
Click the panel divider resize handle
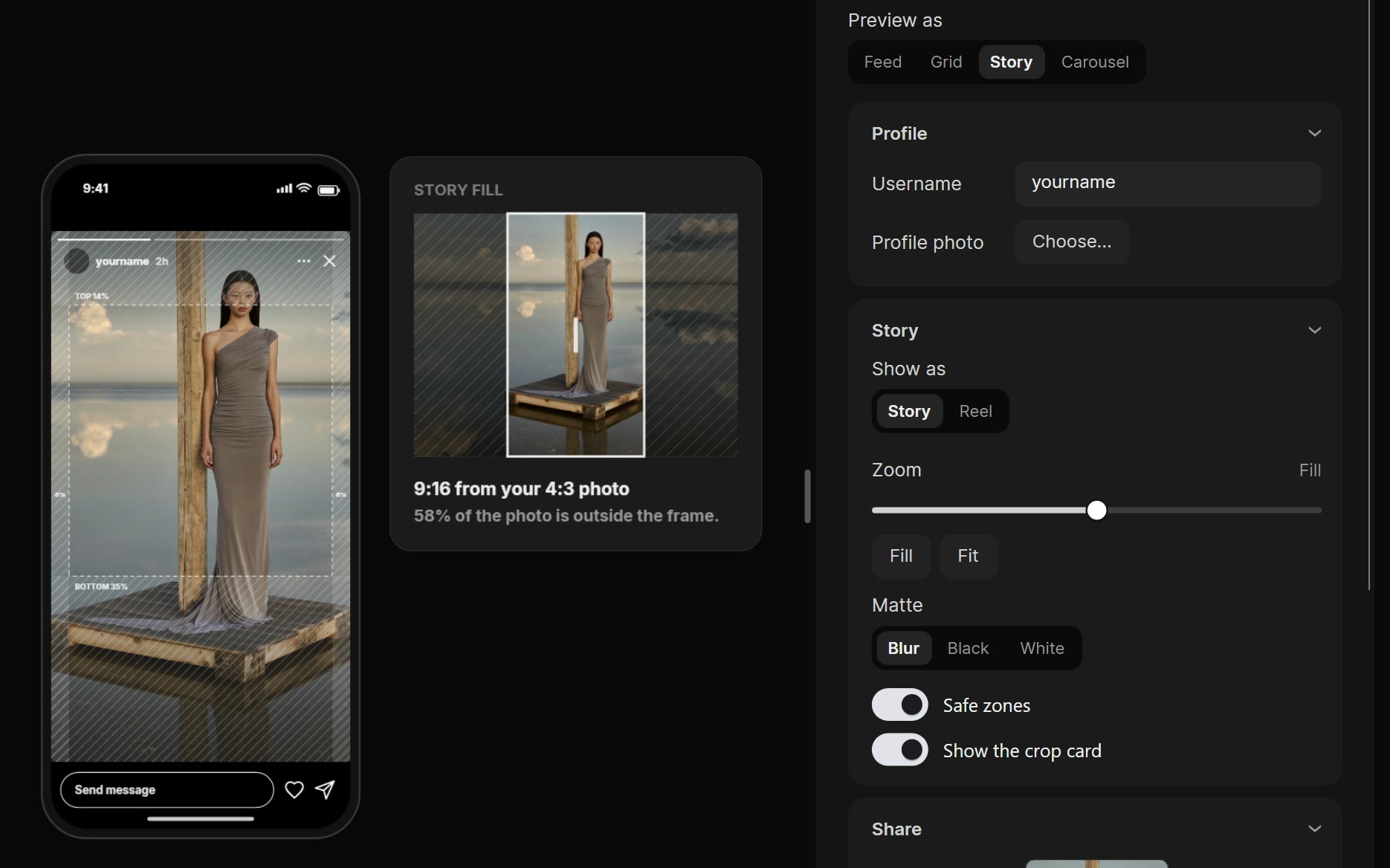[x=807, y=496]
